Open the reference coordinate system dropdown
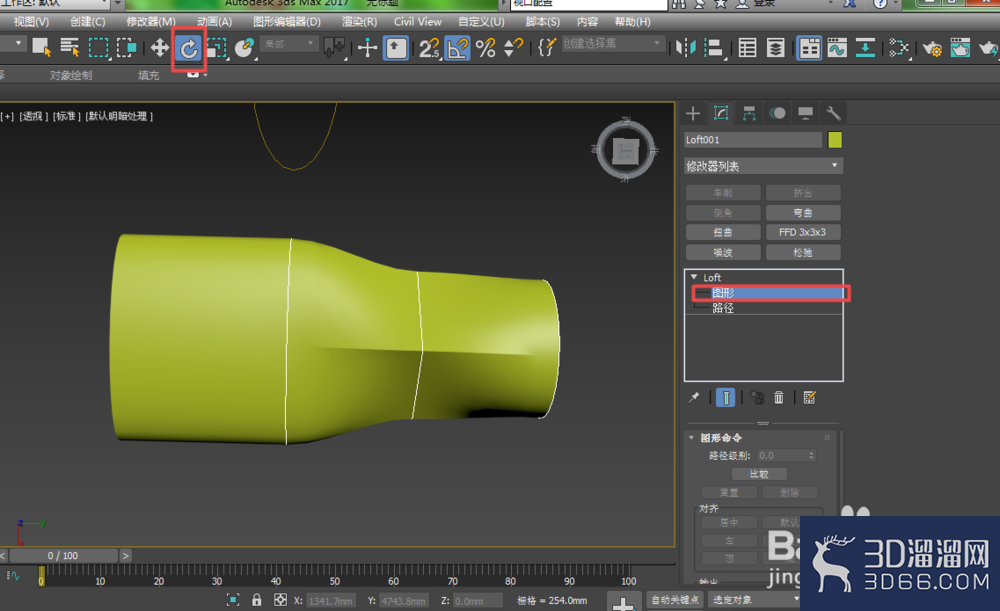Viewport: 1000px width, 611px height. (x=290, y=44)
